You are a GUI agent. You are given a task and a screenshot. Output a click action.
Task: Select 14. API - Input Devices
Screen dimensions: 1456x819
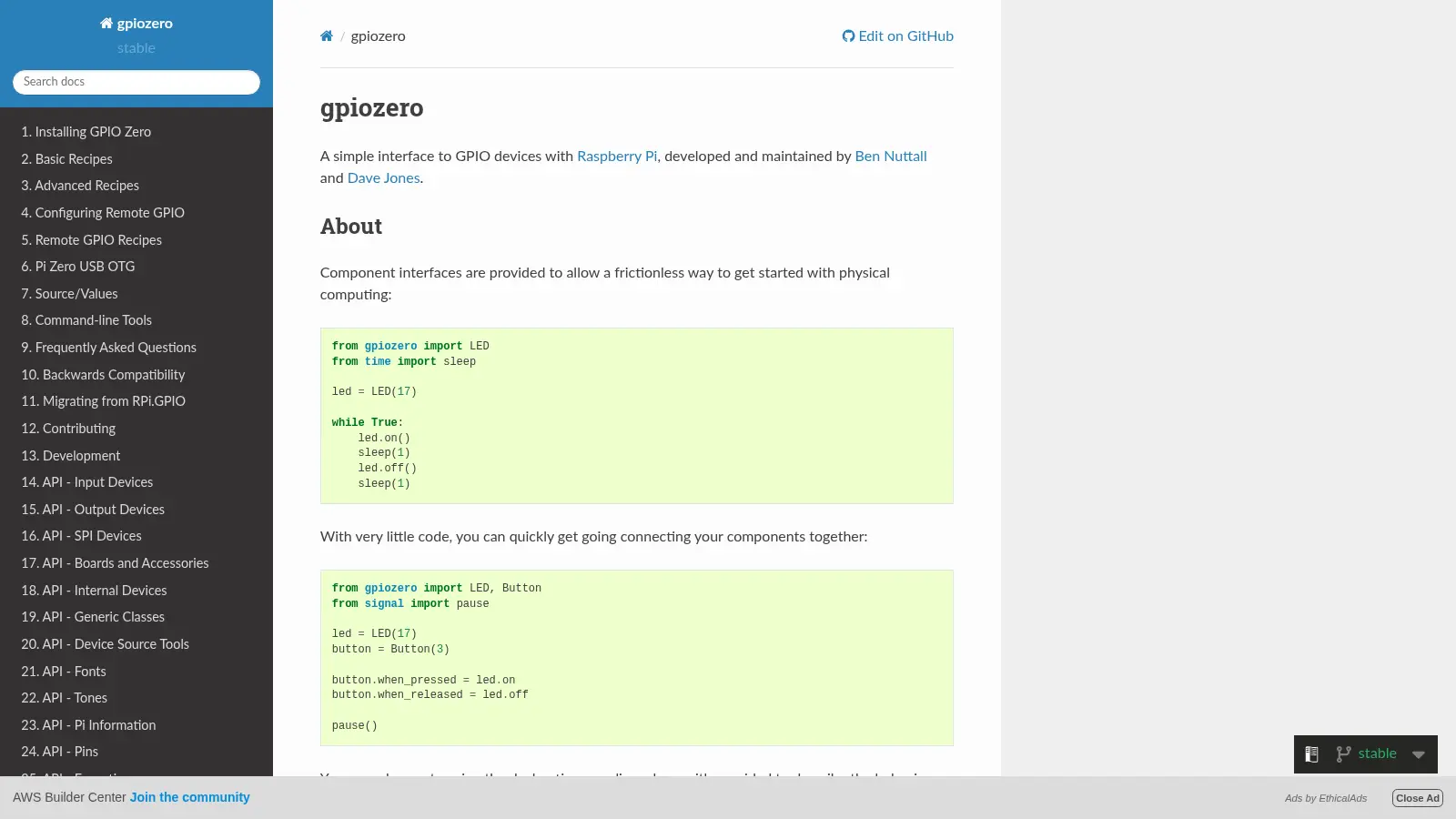(x=136, y=482)
